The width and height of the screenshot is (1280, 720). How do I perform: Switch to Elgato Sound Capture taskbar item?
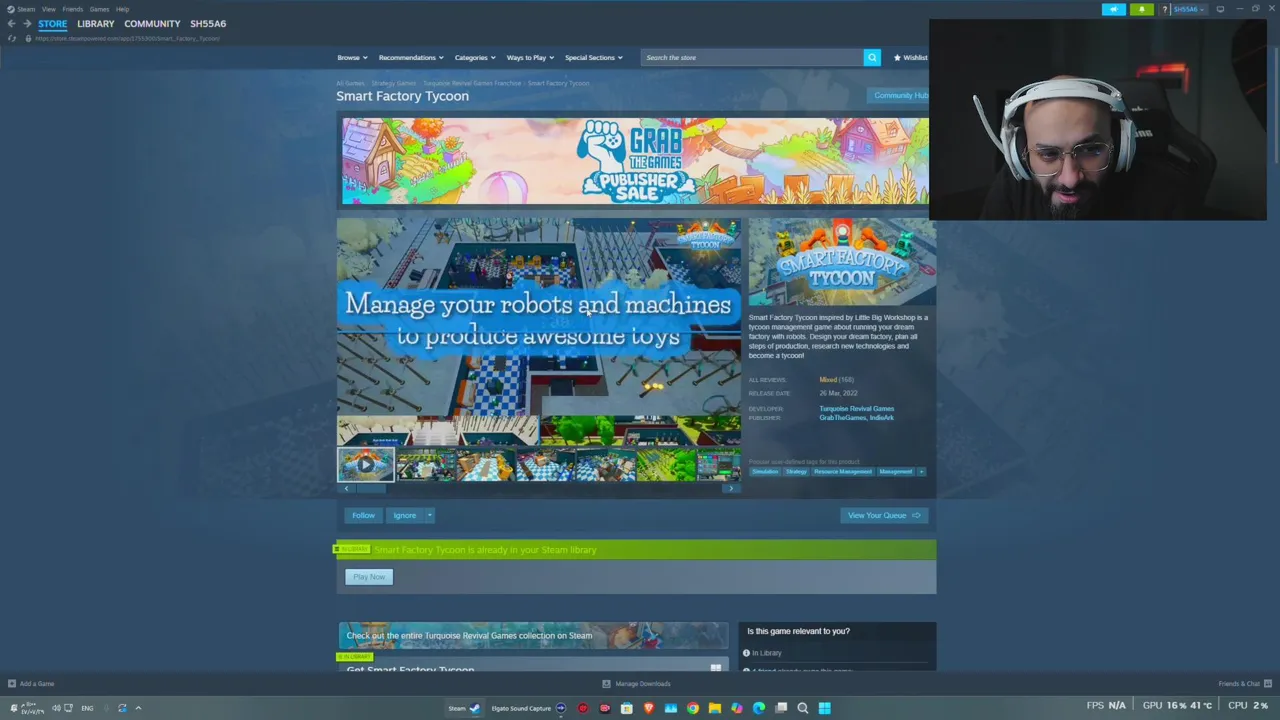pyautogui.click(x=528, y=708)
